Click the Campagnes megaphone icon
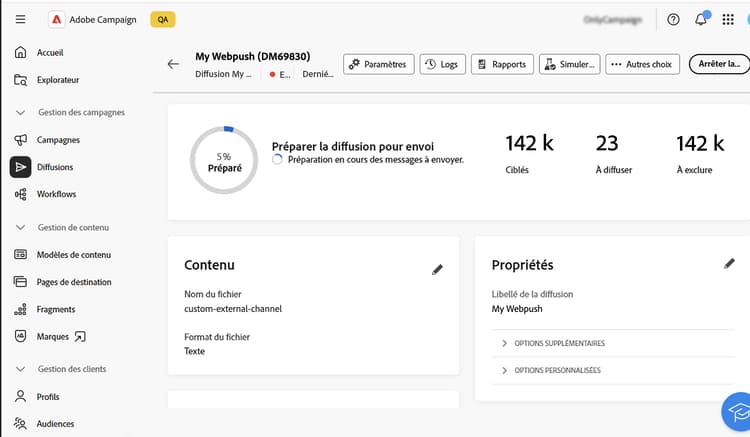750x437 pixels. pos(21,140)
